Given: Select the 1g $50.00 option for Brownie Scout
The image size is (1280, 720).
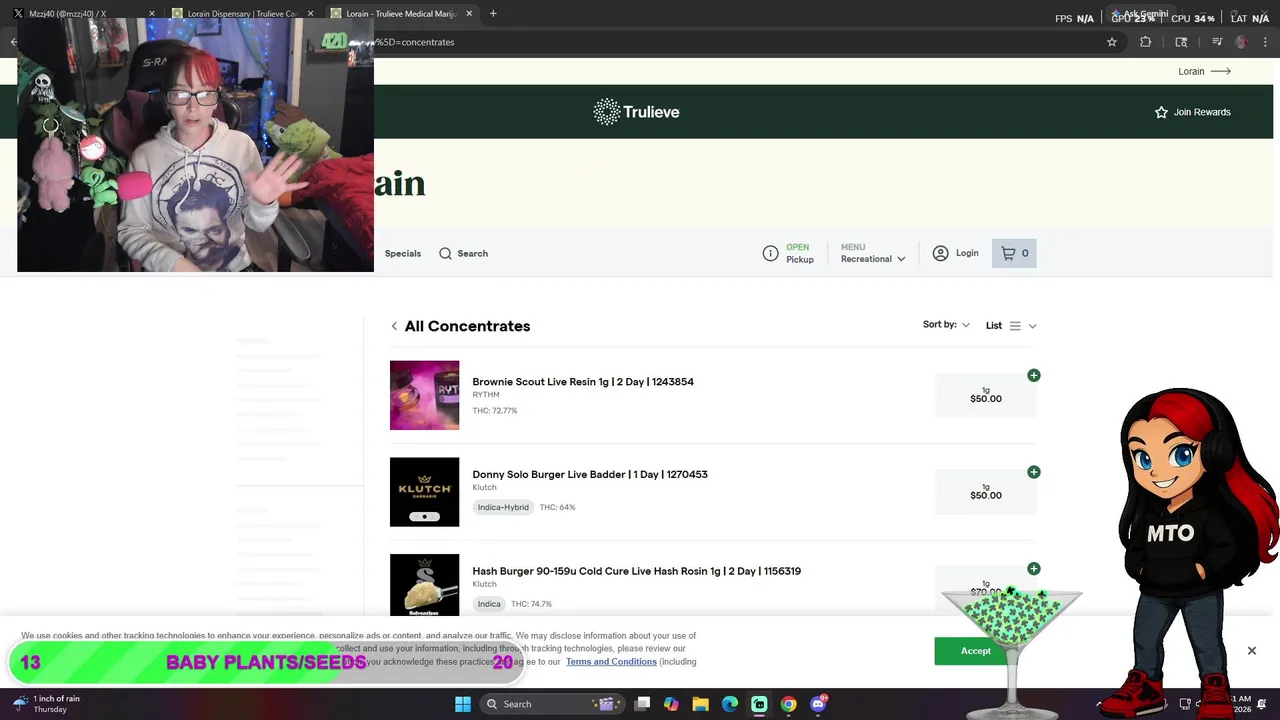Looking at the screenshot, I should click(x=986, y=395).
